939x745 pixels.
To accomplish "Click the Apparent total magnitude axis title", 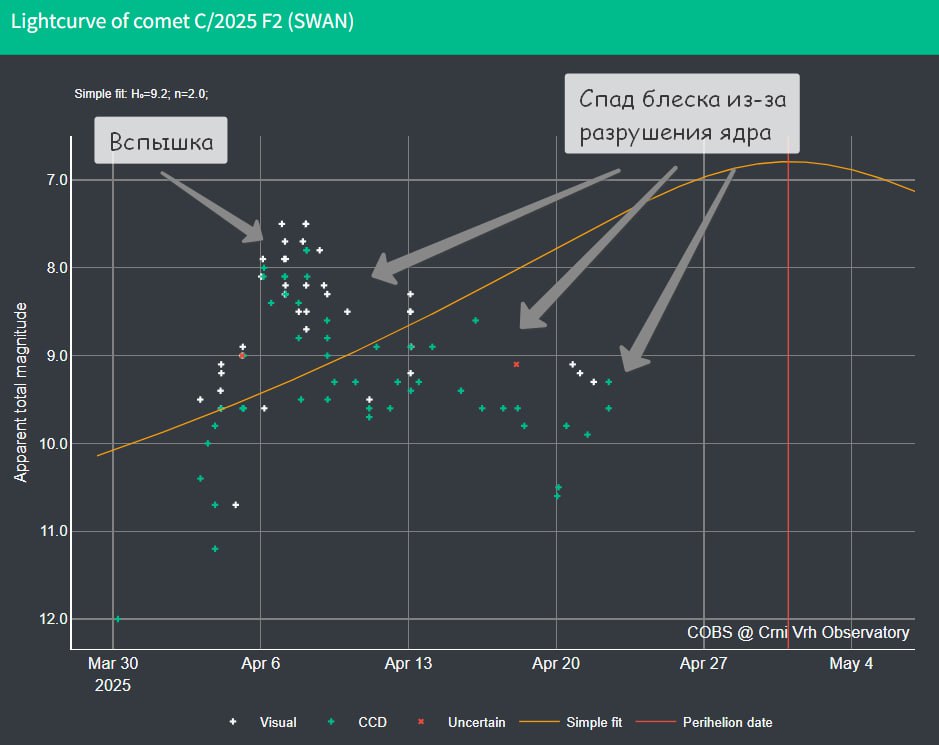I will click(x=20, y=392).
